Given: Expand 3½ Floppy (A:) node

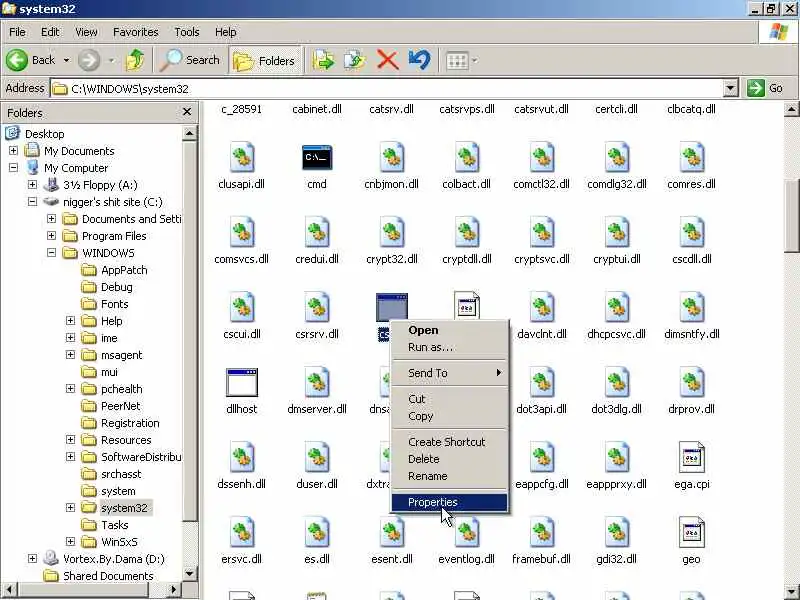Looking at the screenshot, I should coord(32,185).
